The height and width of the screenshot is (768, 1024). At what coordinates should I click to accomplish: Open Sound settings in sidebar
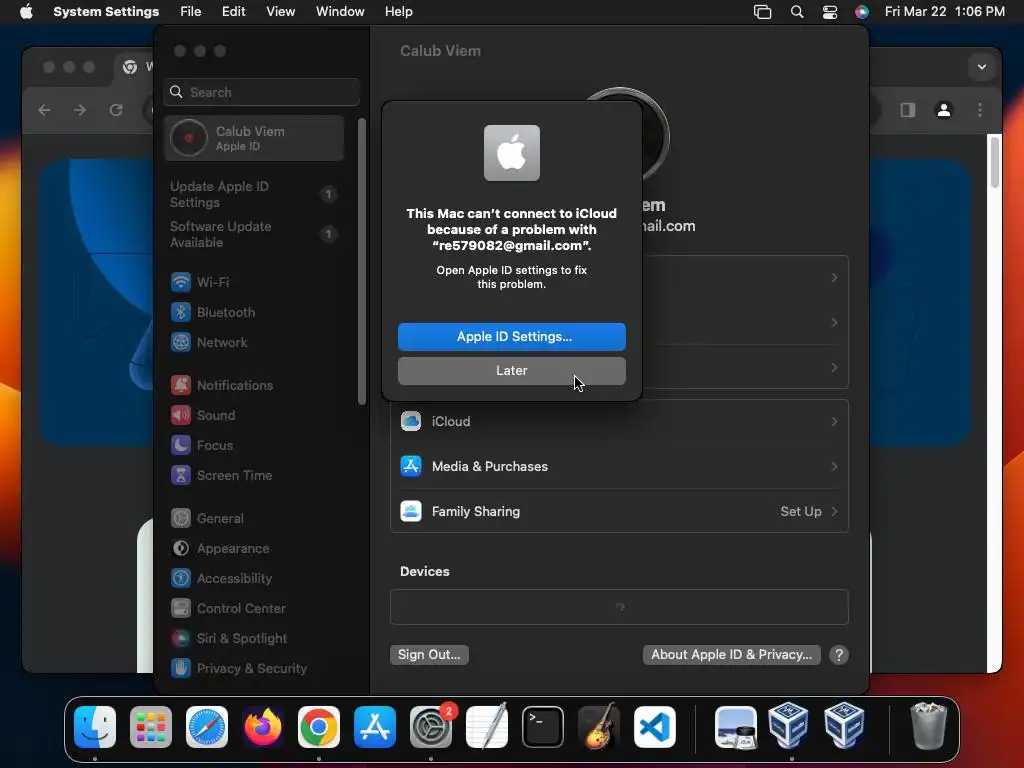255,415
